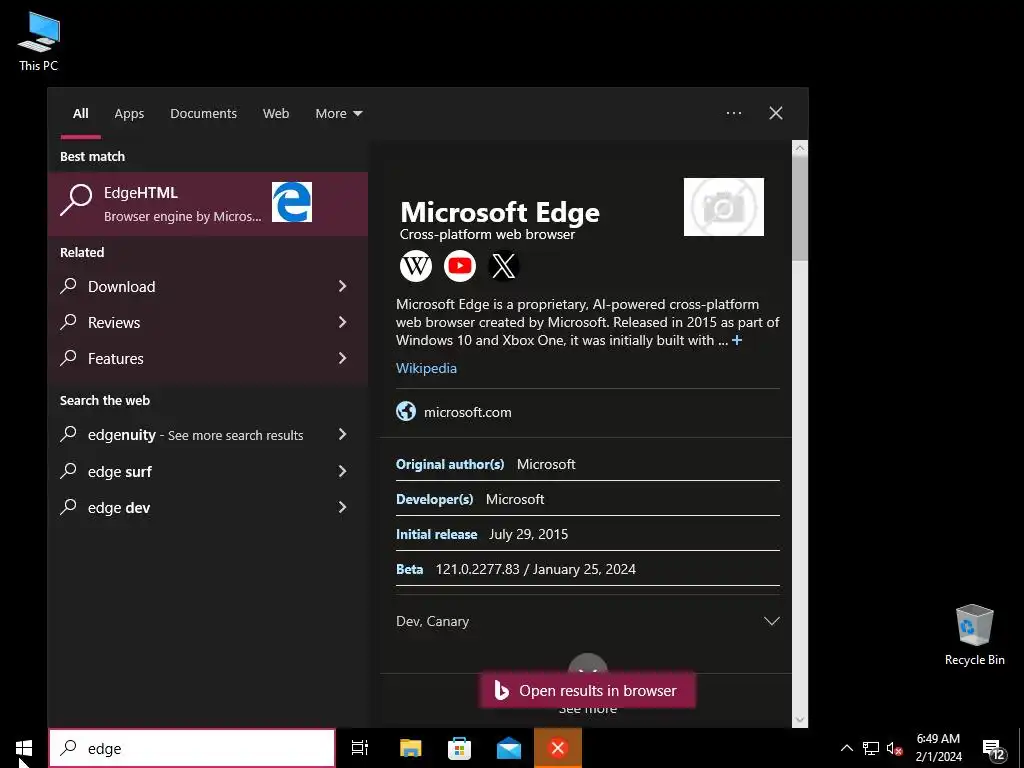
Task: Switch to the Web tab
Action: click(276, 113)
